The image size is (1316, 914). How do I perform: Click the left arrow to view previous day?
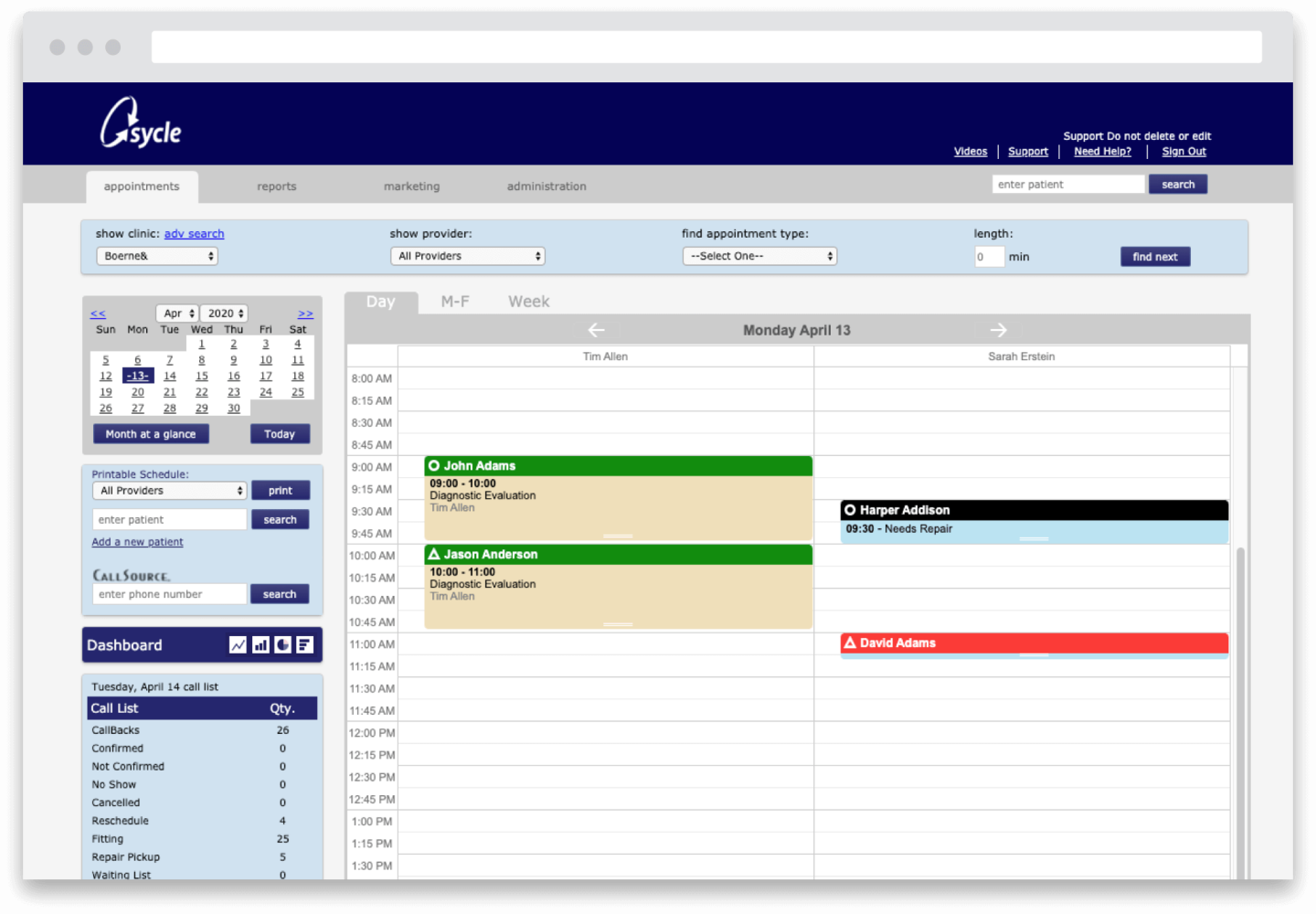tap(597, 330)
